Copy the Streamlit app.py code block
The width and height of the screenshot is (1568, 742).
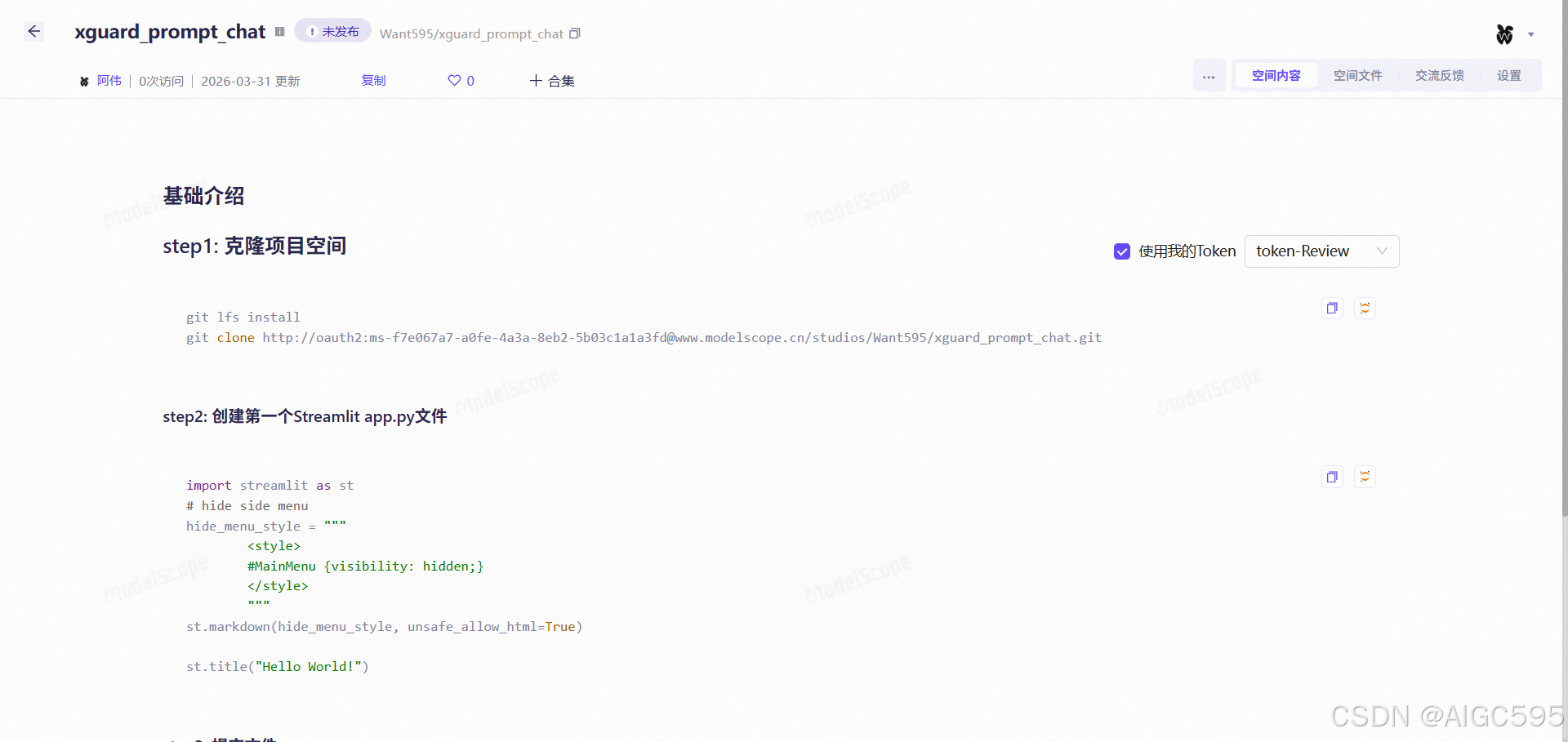point(1332,477)
